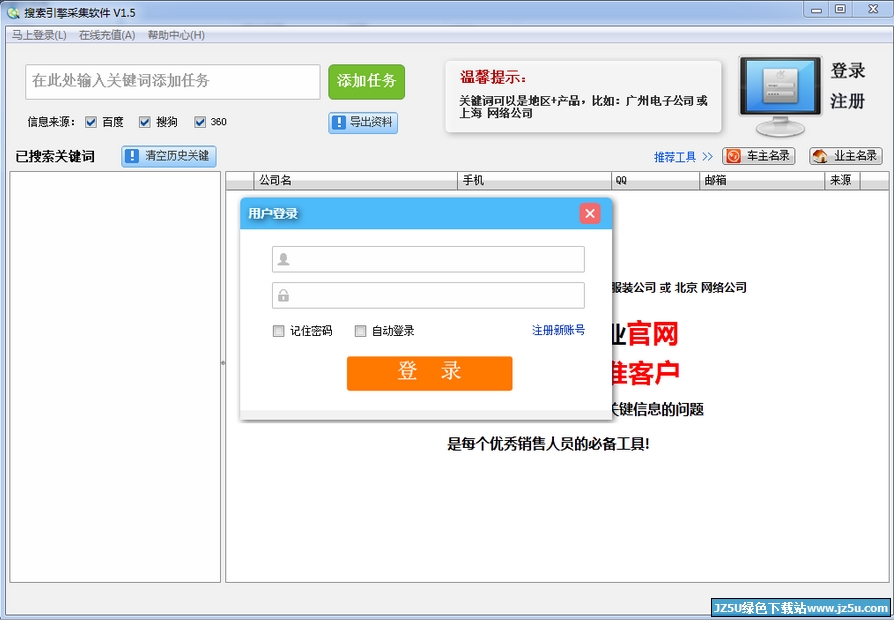
Task: Click the 注册 link beside the monitor
Action: [x=847, y=102]
